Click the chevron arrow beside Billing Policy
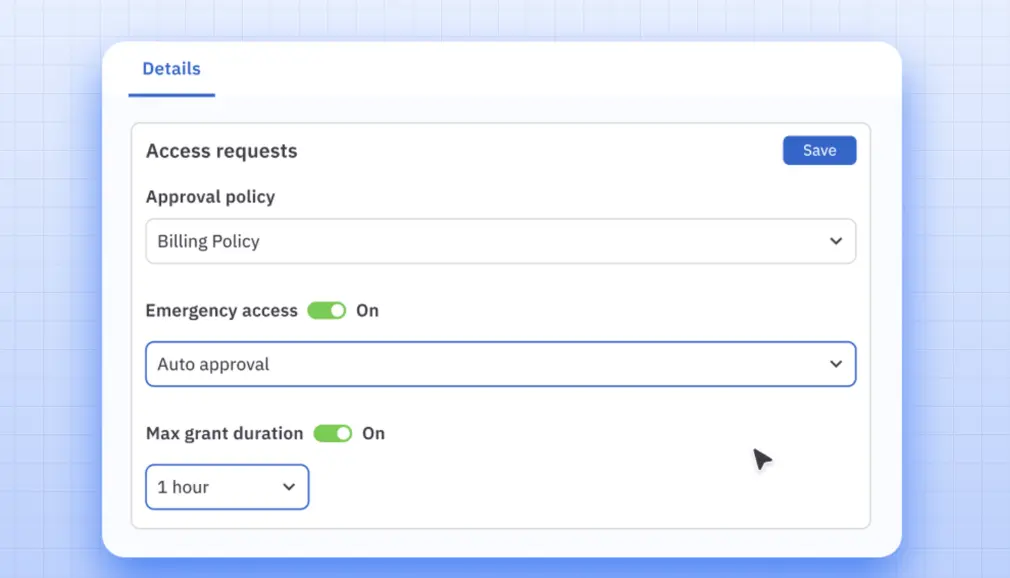This screenshot has width=1010, height=578. coord(836,241)
